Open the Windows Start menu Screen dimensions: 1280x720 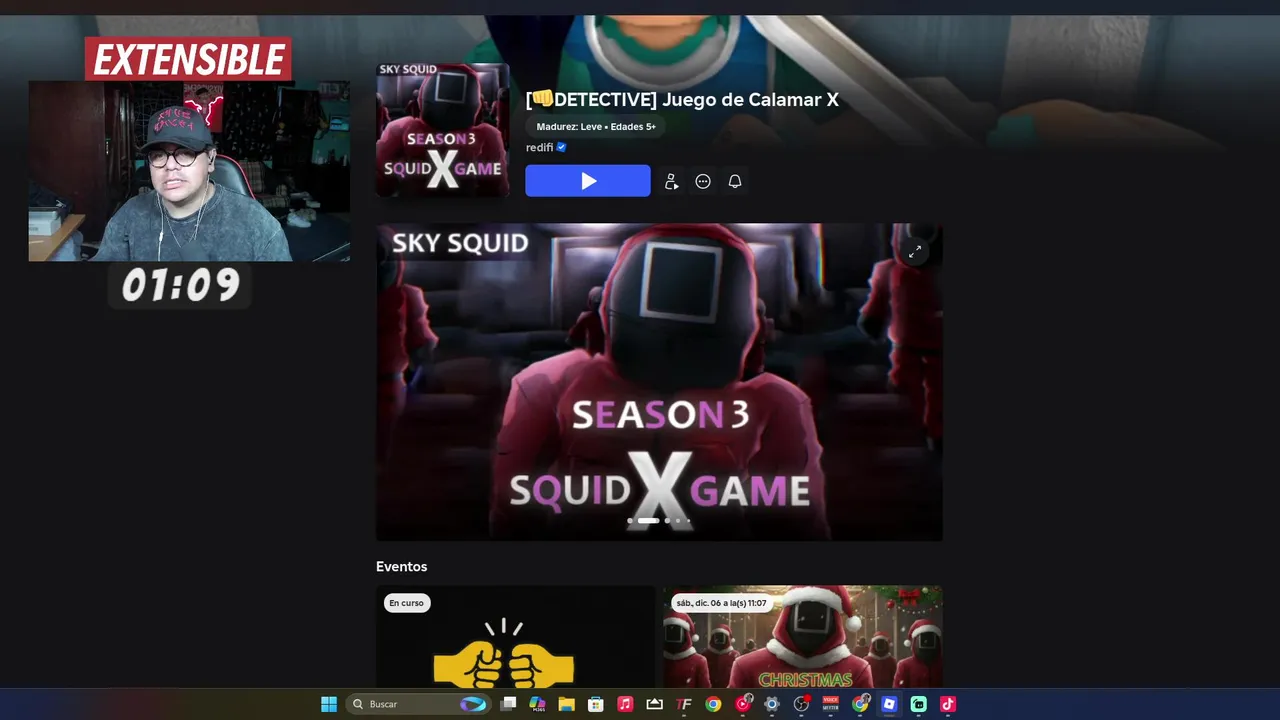[x=329, y=704]
